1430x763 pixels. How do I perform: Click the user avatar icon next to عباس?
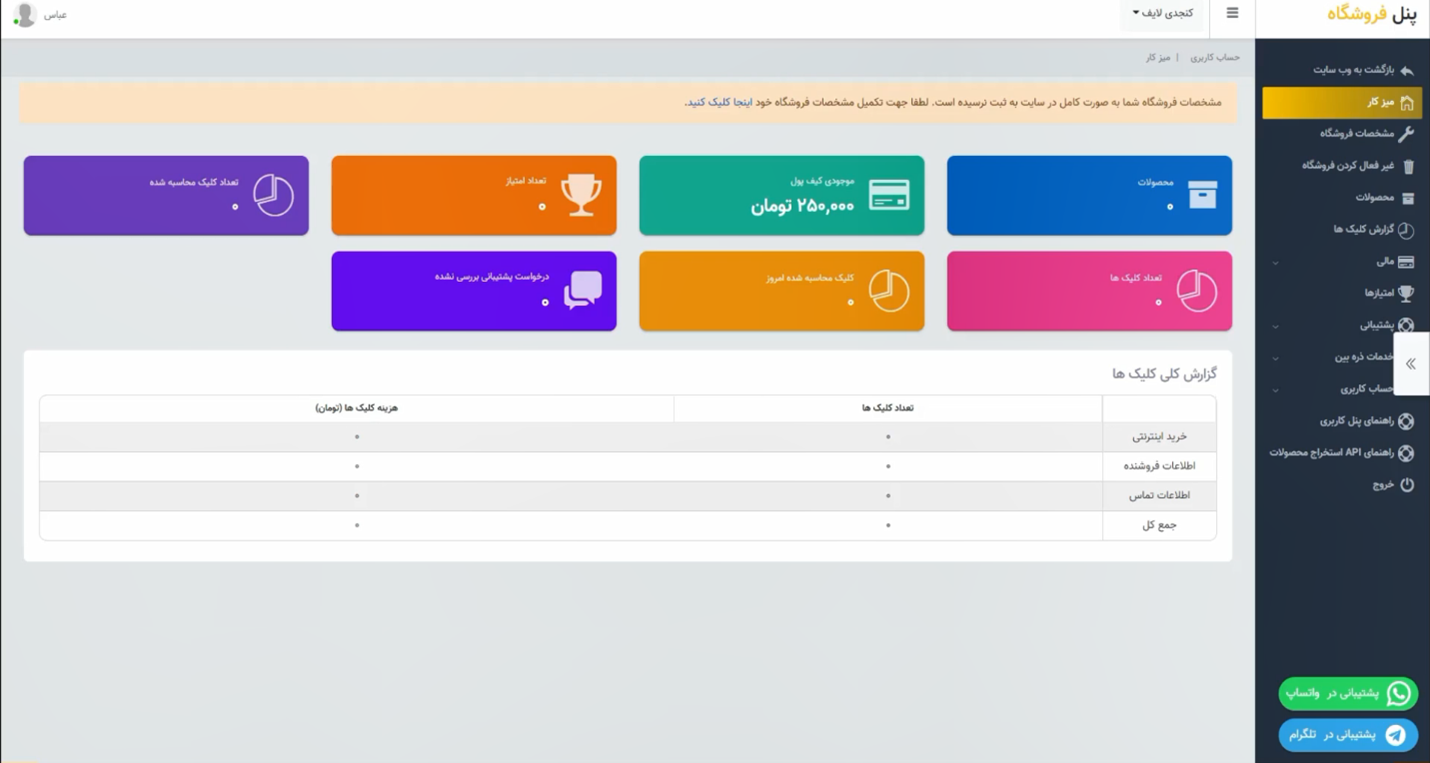(24, 15)
